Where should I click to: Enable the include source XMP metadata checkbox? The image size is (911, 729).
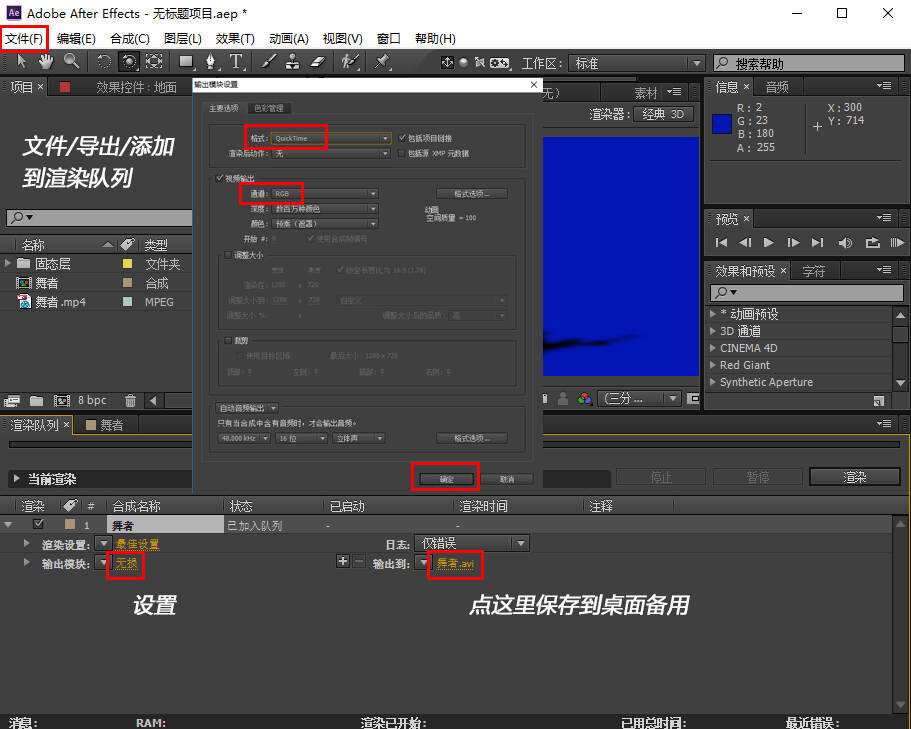401,153
